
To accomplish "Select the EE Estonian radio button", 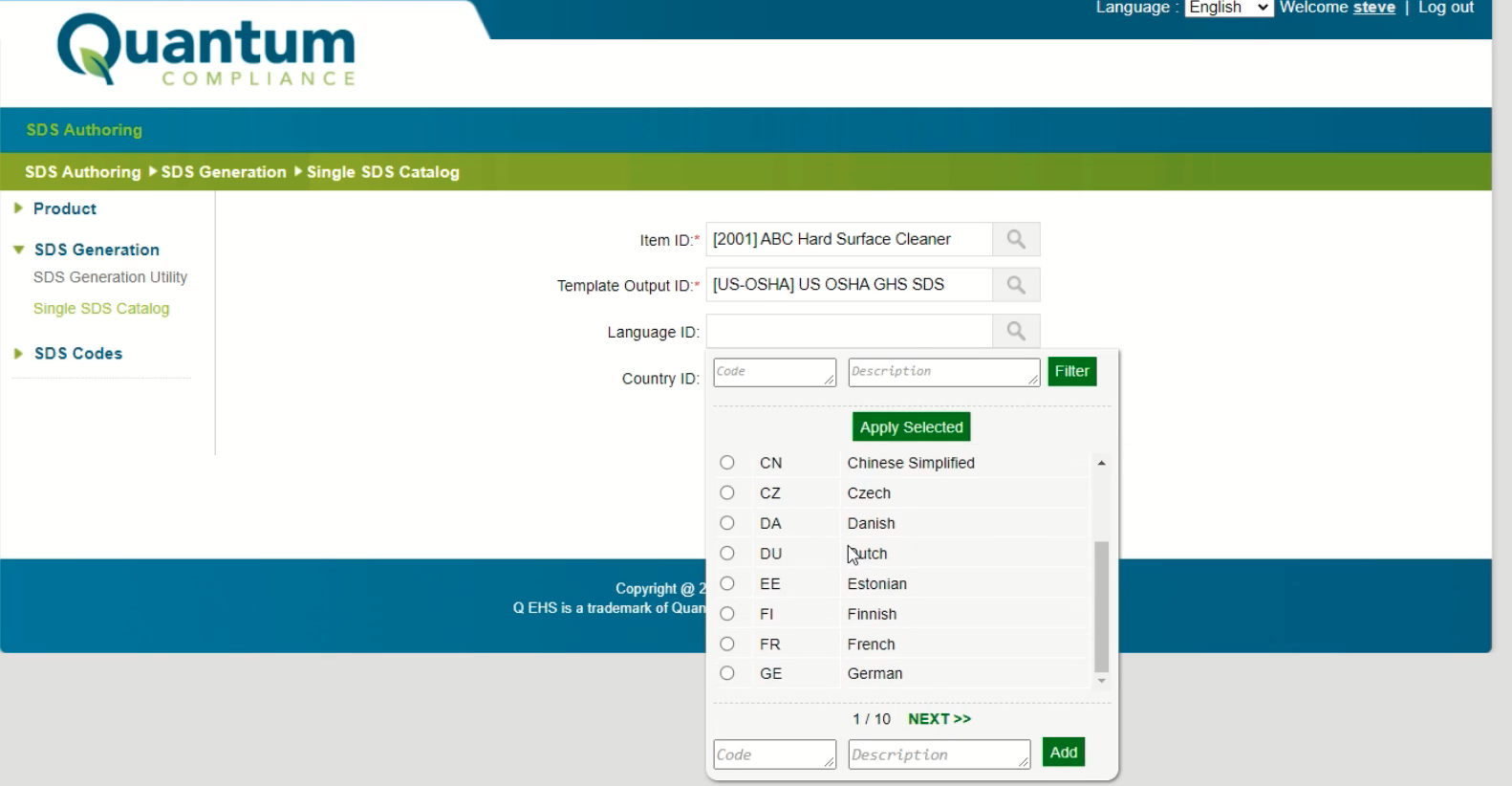I will click(x=727, y=583).
